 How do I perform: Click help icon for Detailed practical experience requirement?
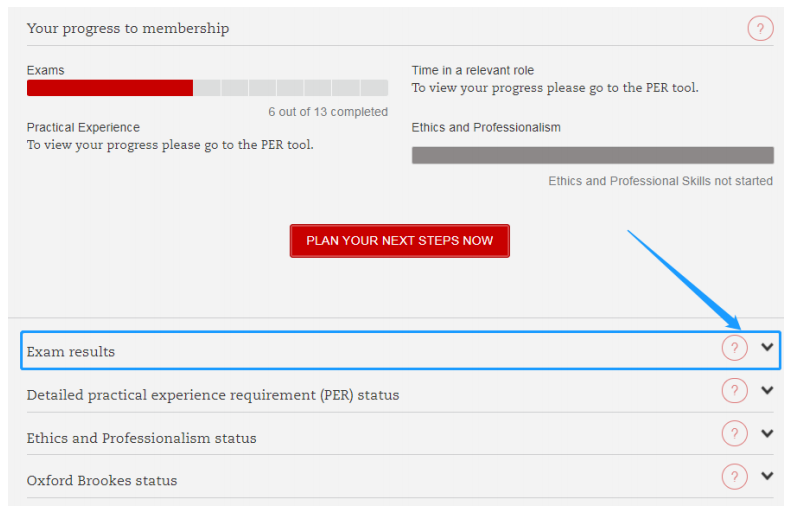tap(734, 391)
